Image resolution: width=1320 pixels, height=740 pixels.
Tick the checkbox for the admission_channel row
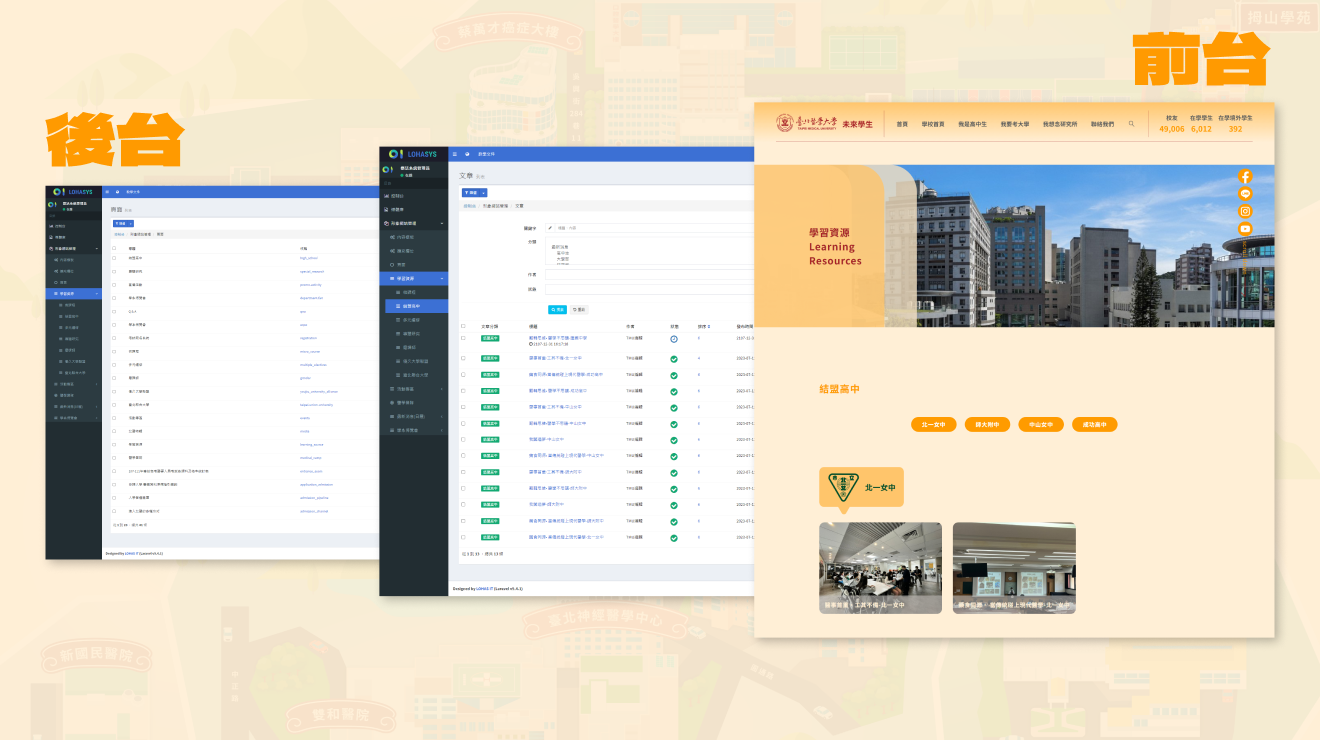[x=114, y=510]
